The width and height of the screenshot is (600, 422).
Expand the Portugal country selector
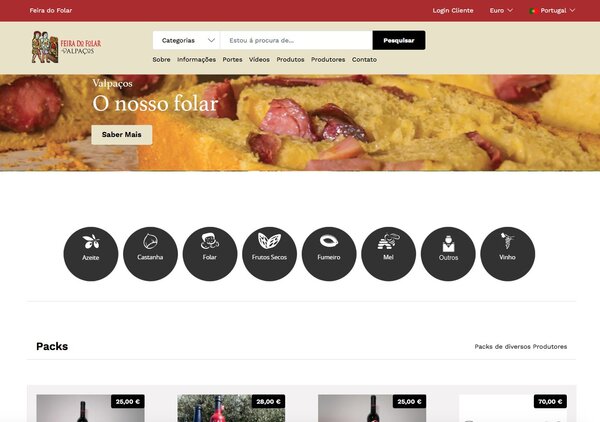pos(552,10)
